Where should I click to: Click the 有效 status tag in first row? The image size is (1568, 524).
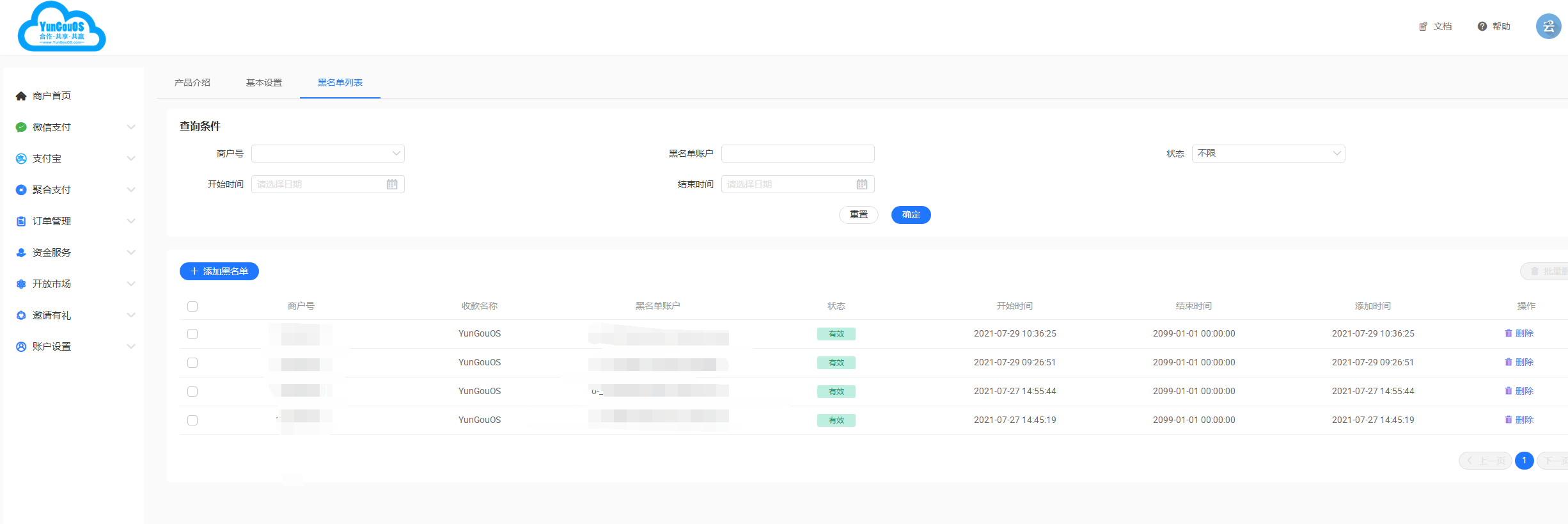(x=836, y=334)
